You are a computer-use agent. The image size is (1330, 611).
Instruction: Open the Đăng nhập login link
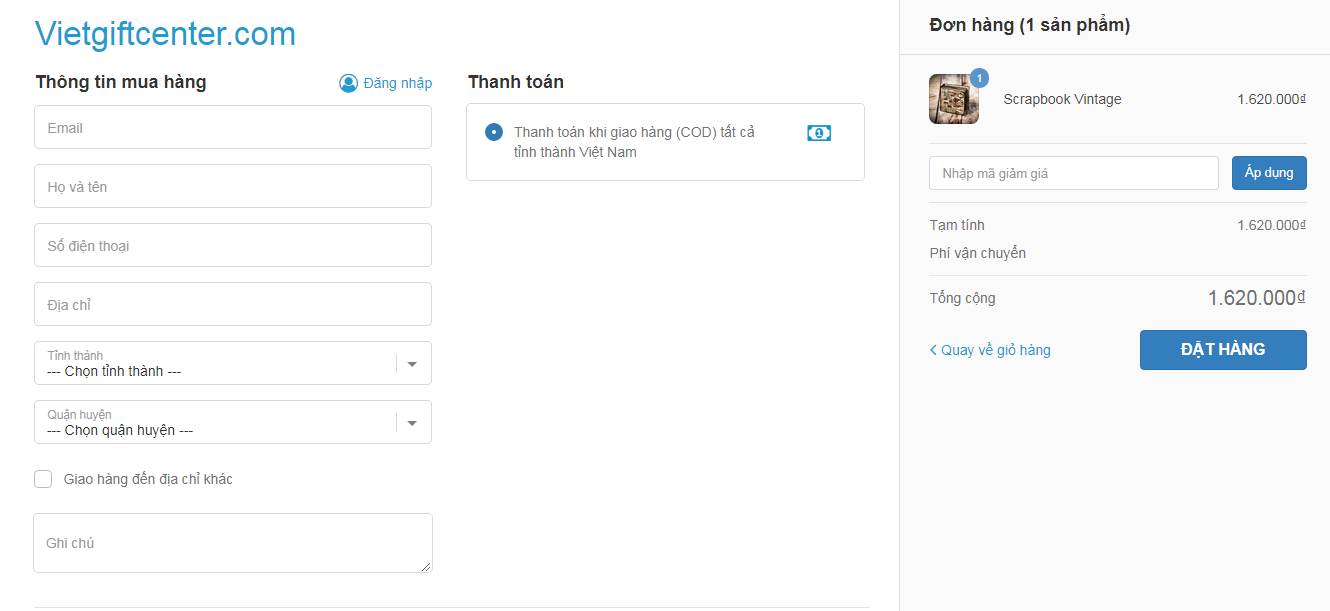[397, 83]
